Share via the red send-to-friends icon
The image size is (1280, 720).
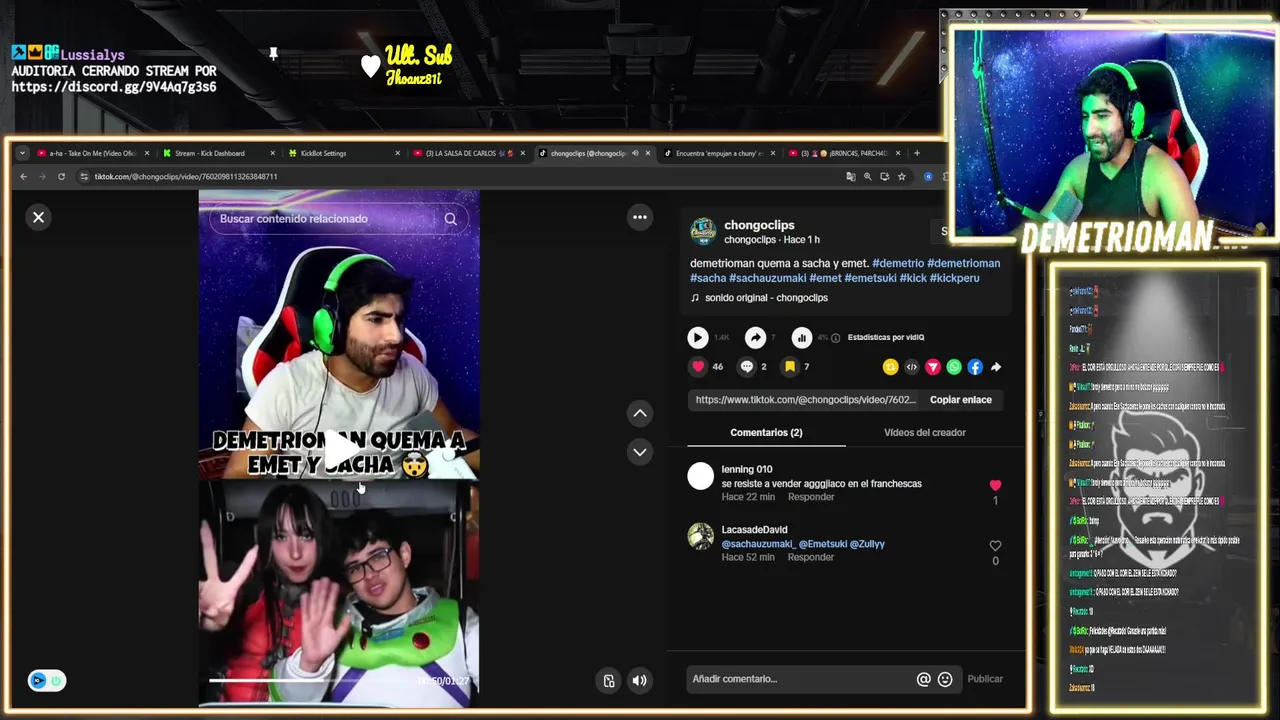tap(933, 367)
